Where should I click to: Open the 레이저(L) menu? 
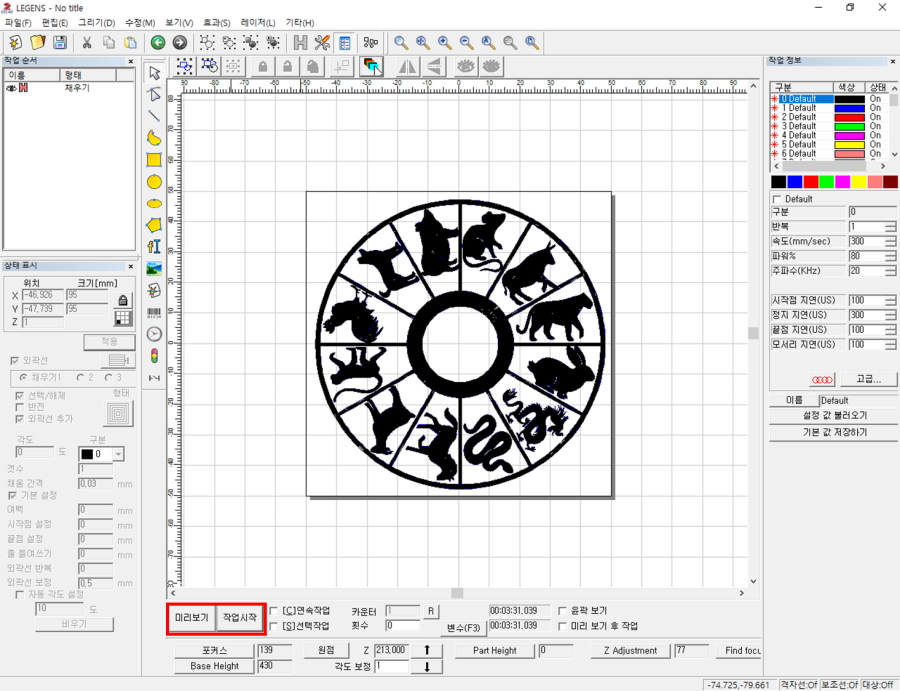click(x=258, y=22)
